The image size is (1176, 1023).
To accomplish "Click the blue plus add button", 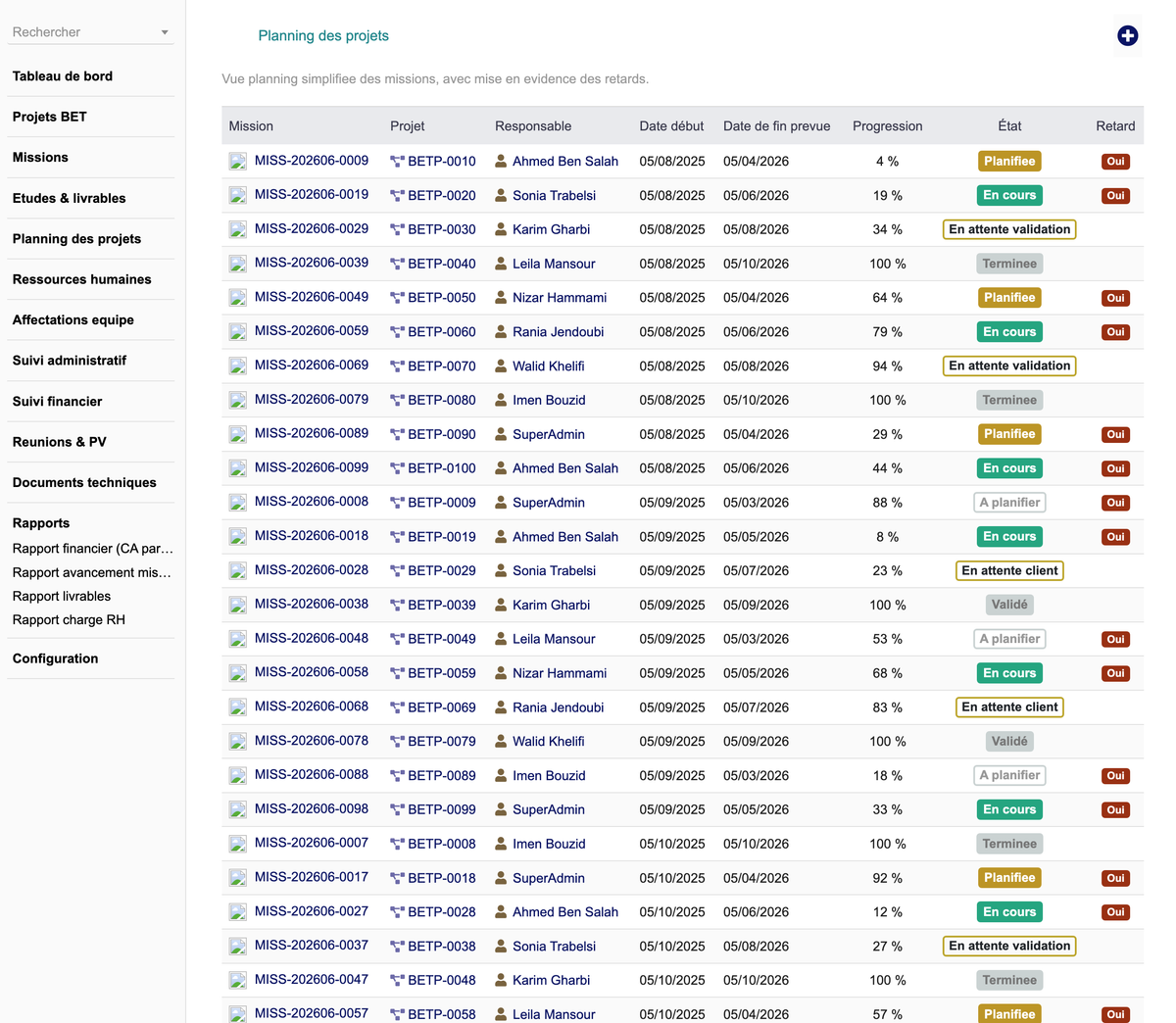I will (1127, 36).
